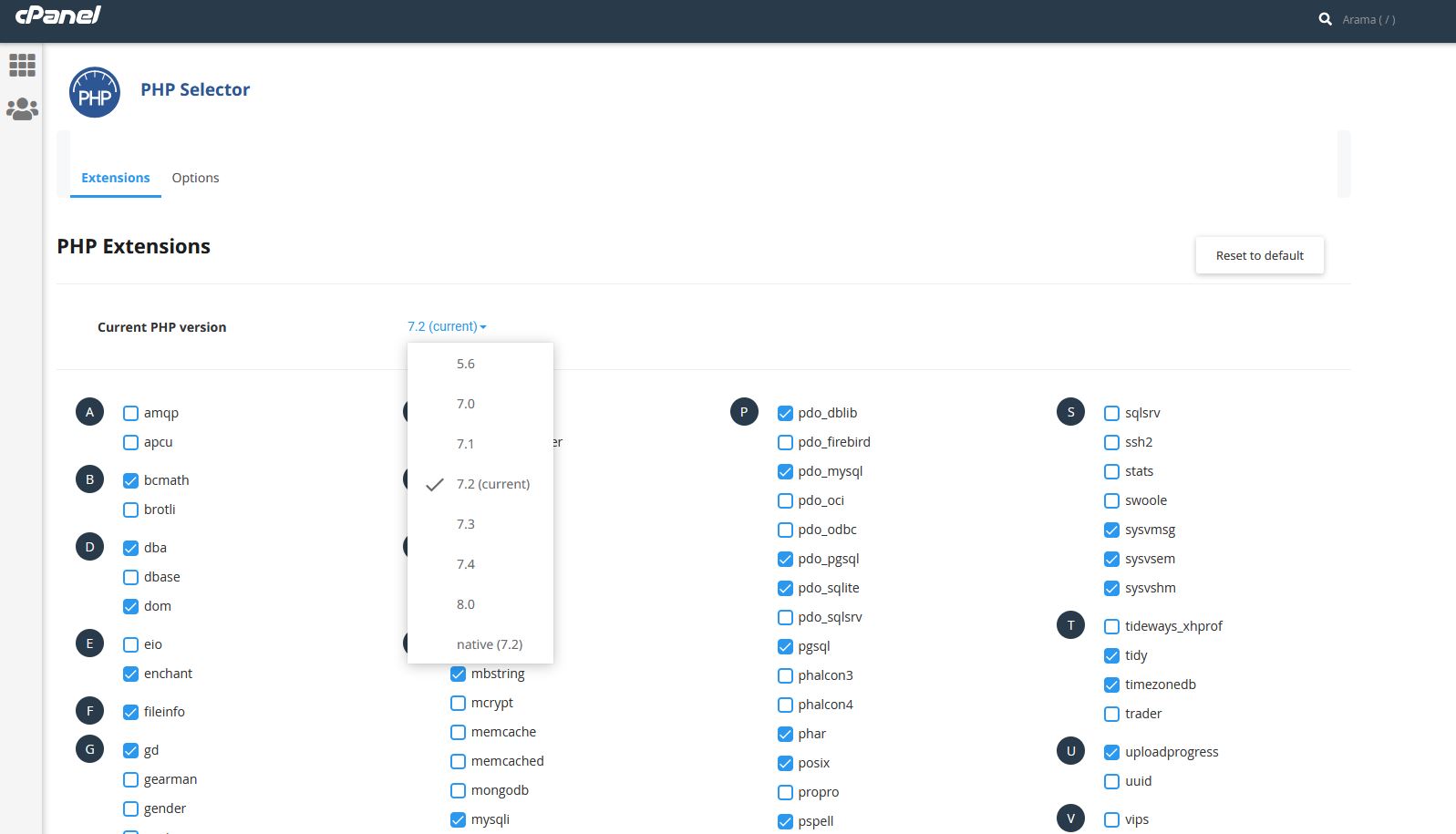Image resolution: width=1456 pixels, height=834 pixels.
Task: Click the letter U group badge
Action: [x=1070, y=751]
